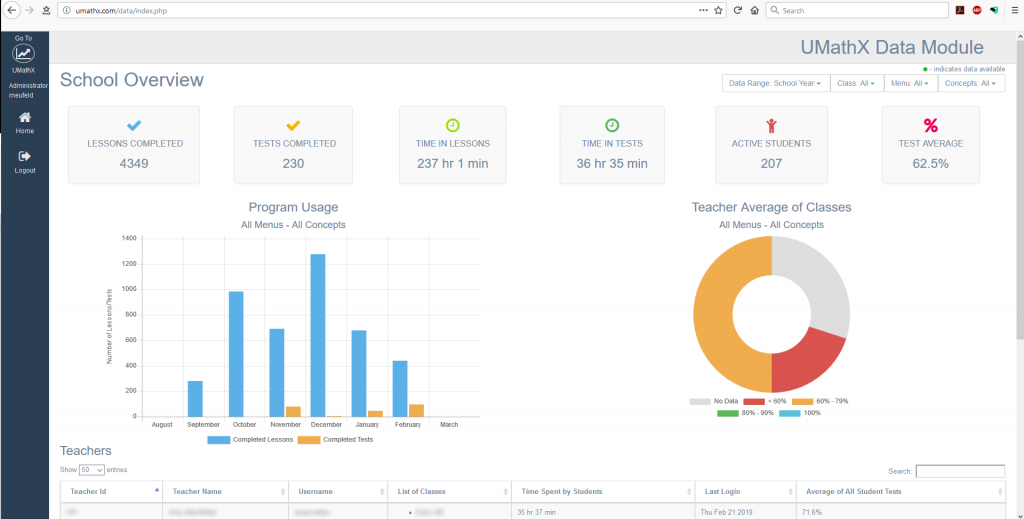Open the Show entries count dropdown
The width and height of the screenshot is (1024, 519).
tap(92, 470)
